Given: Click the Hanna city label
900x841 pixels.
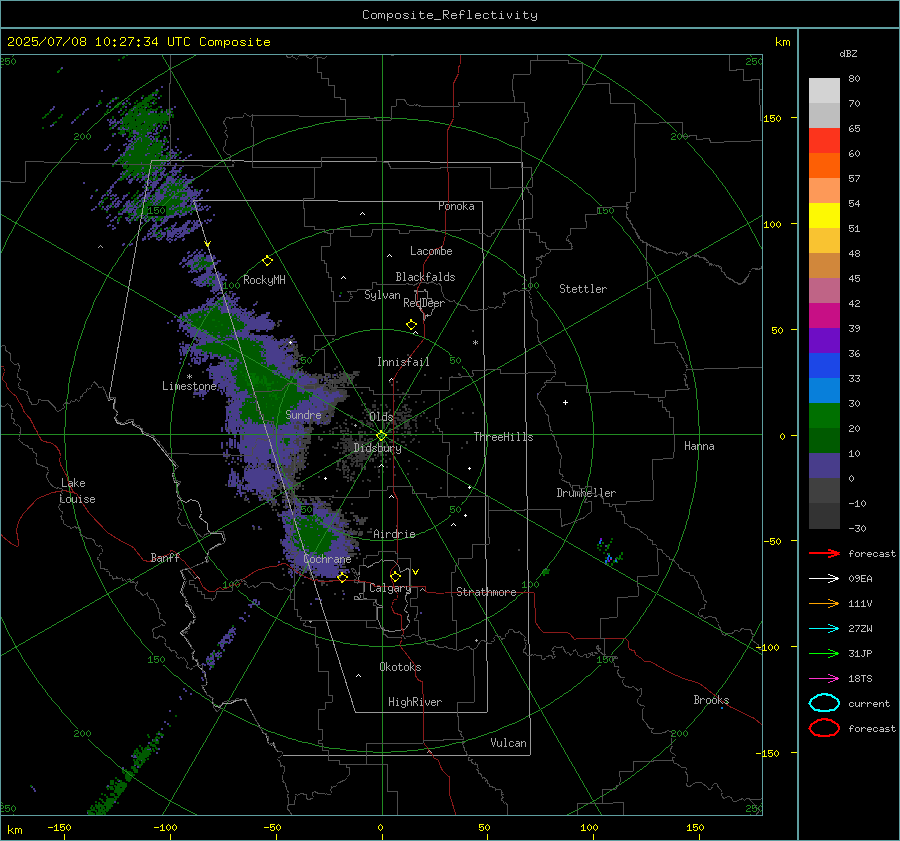Looking at the screenshot, I should 699,446.
